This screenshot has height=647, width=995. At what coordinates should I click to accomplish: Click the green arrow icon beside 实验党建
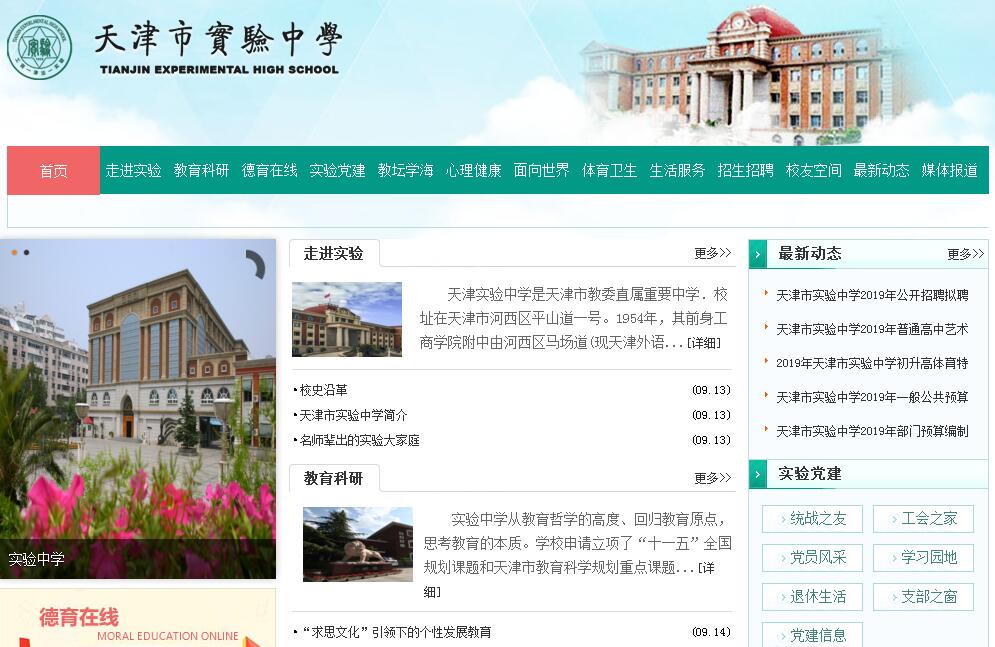759,474
